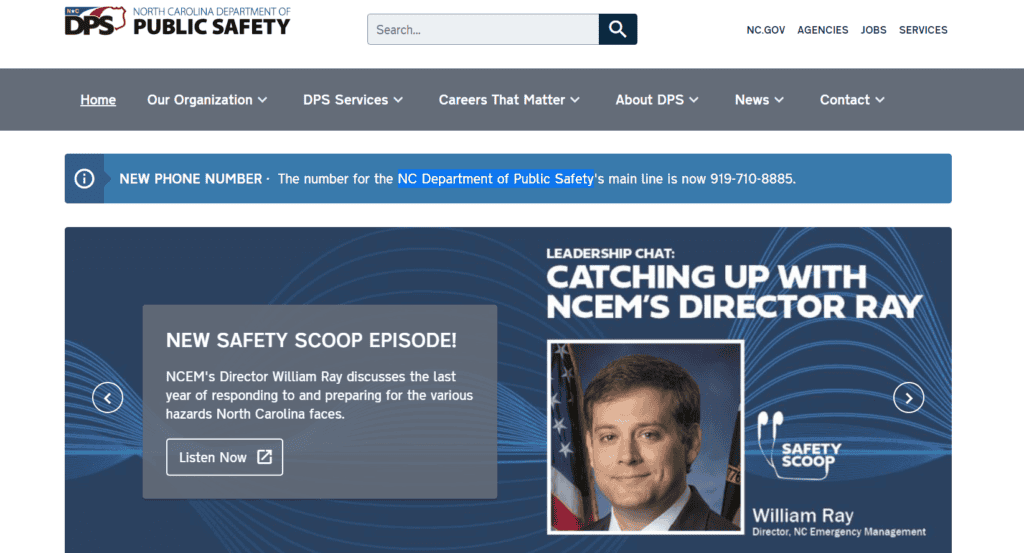
Task: Open the NC.GOV link
Action: [765, 30]
